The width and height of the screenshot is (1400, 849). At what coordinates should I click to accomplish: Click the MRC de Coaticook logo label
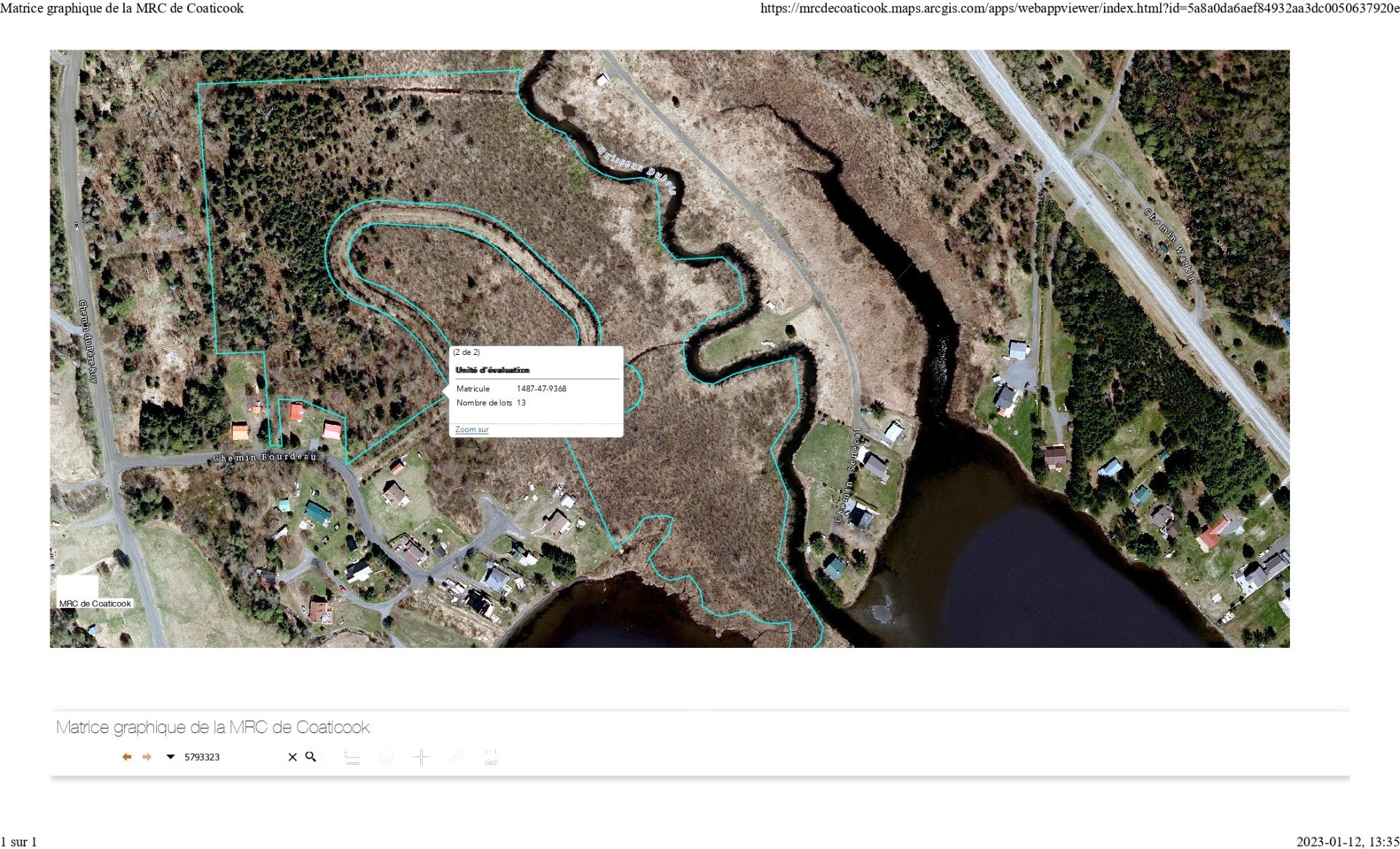pyautogui.click(x=95, y=603)
